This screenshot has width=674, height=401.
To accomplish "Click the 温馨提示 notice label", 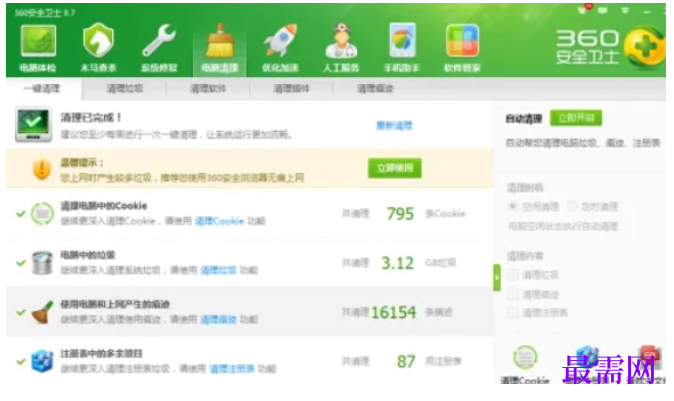I will point(82,162).
